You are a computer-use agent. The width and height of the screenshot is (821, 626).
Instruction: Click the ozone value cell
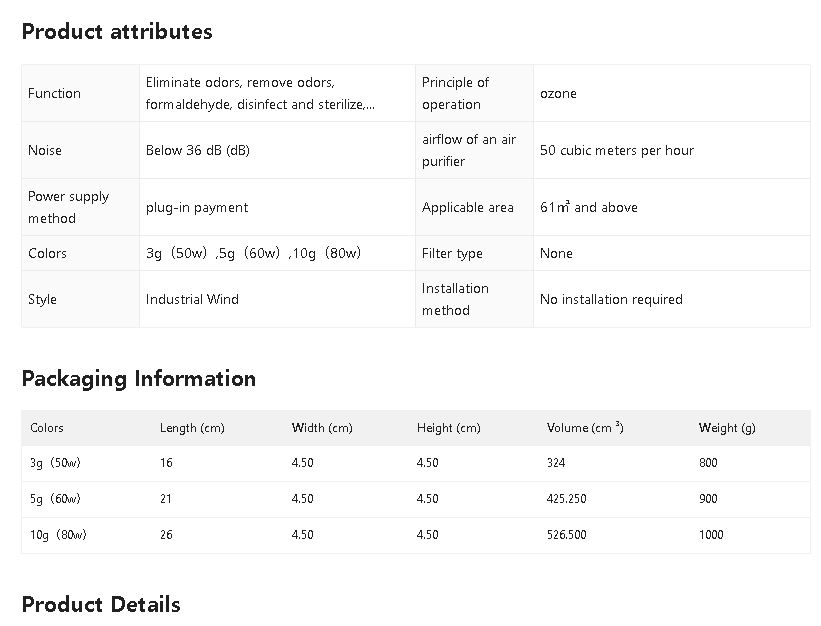(x=672, y=93)
